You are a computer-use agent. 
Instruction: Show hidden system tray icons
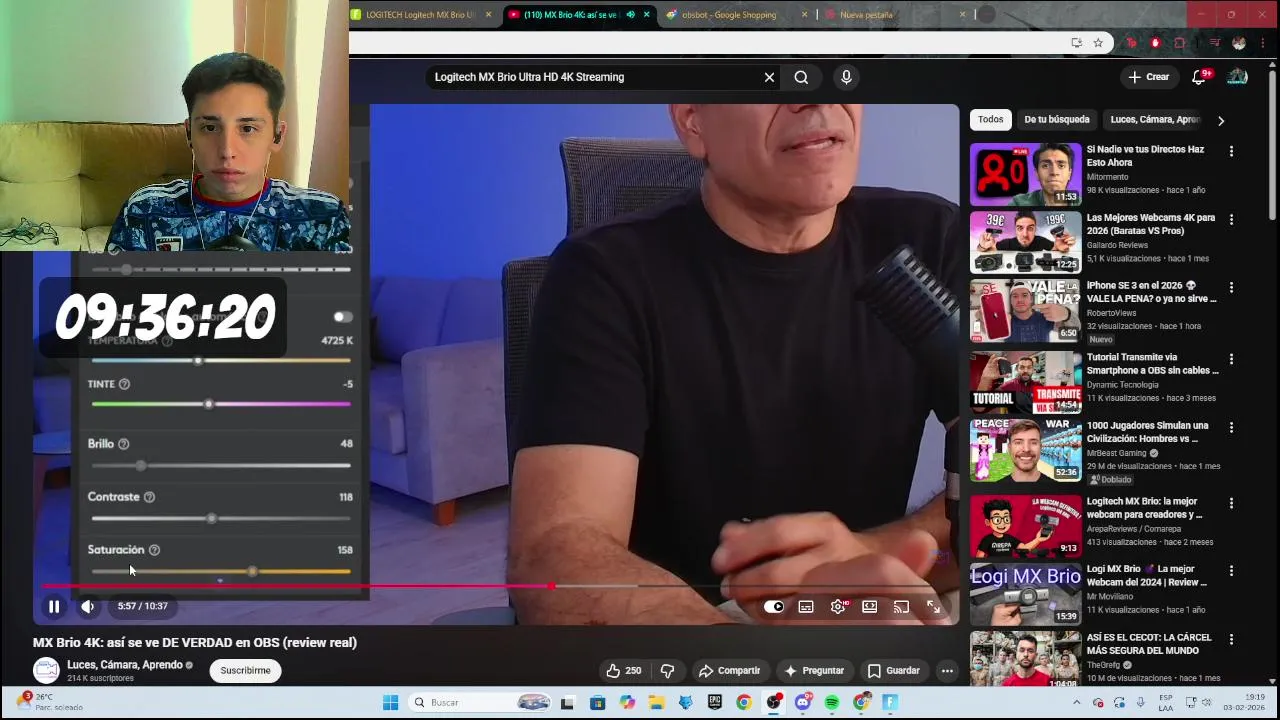click(1076, 703)
